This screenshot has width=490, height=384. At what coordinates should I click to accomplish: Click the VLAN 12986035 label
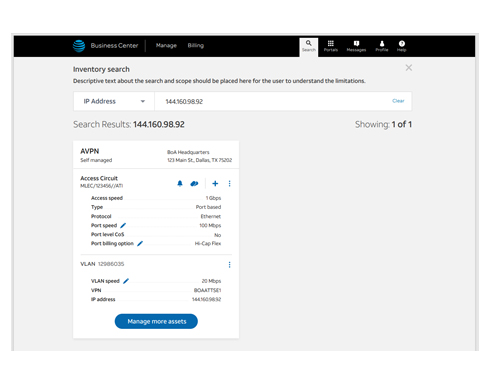[102, 264]
